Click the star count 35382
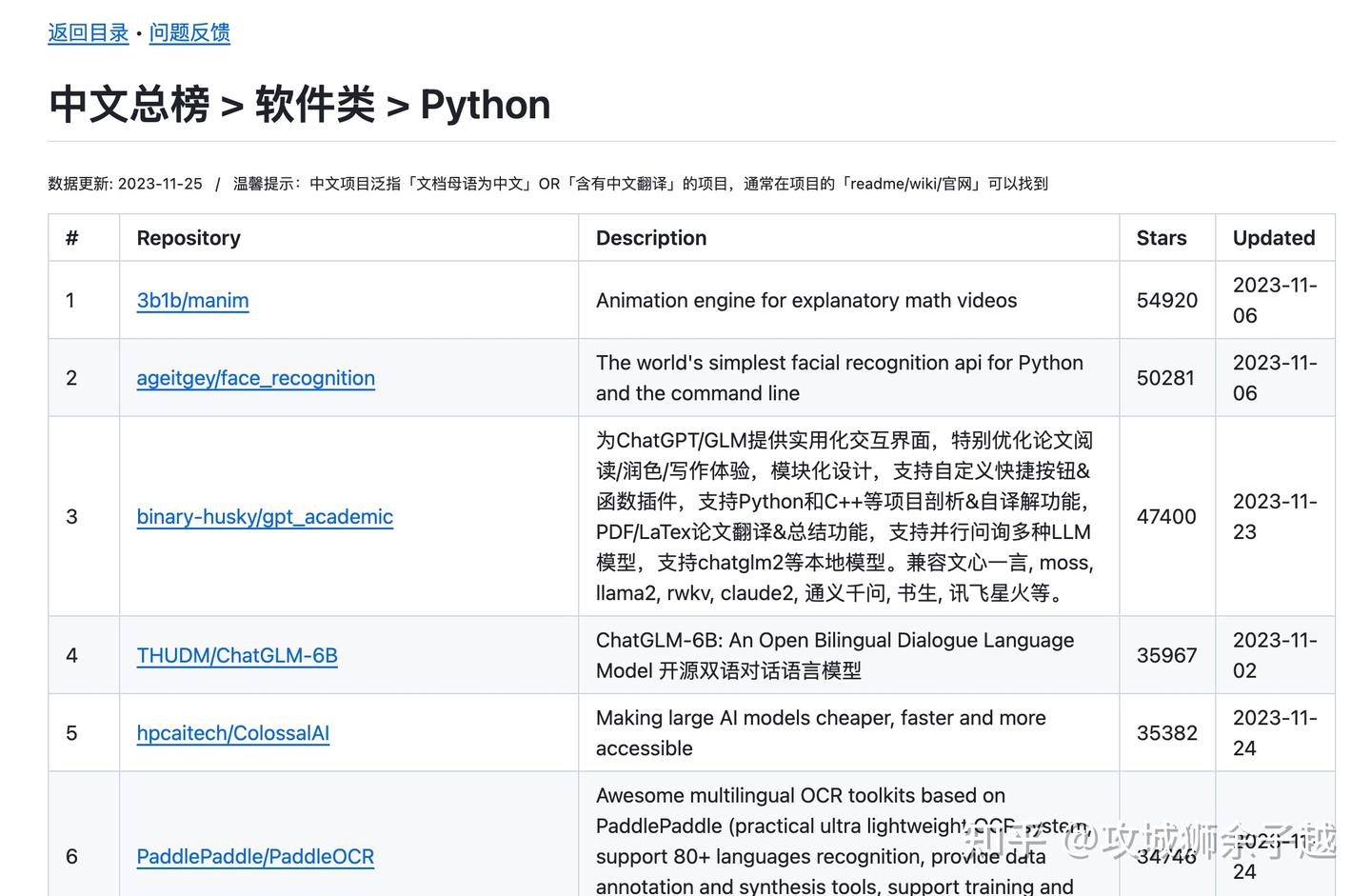Screen dimensions: 1371x896 point(1167,733)
